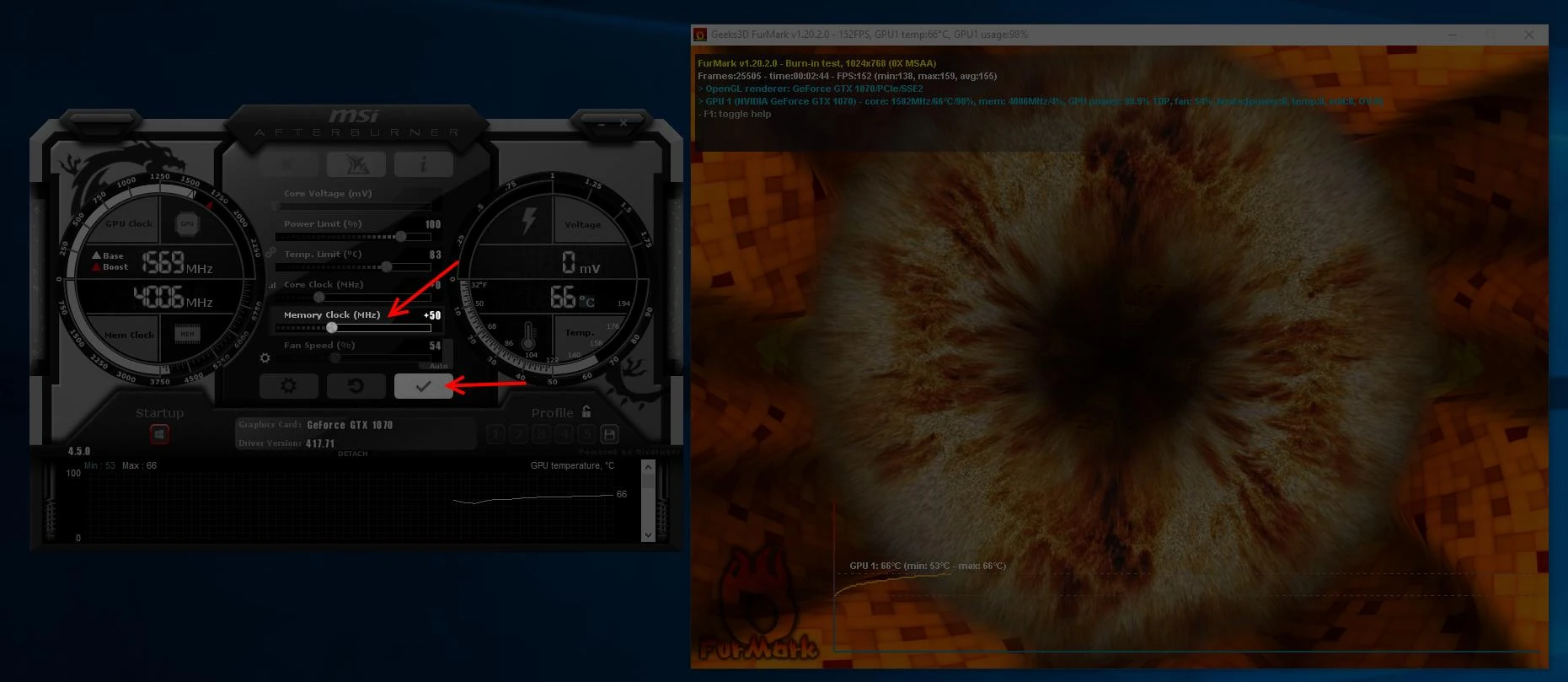Click 'GeForce GTX 1070' graphics card text
1568x682 pixels.
(x=350, y=425)
